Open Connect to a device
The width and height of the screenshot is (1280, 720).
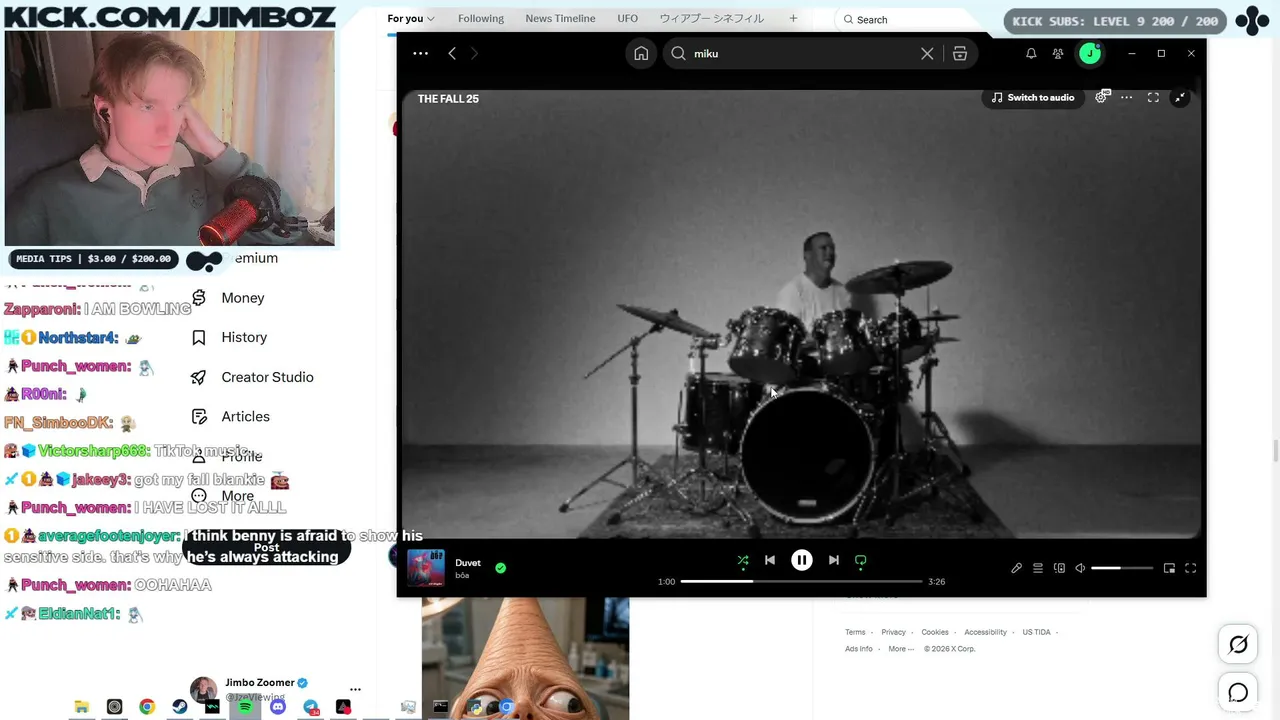pyautogui.click(x=1060, y=568)
